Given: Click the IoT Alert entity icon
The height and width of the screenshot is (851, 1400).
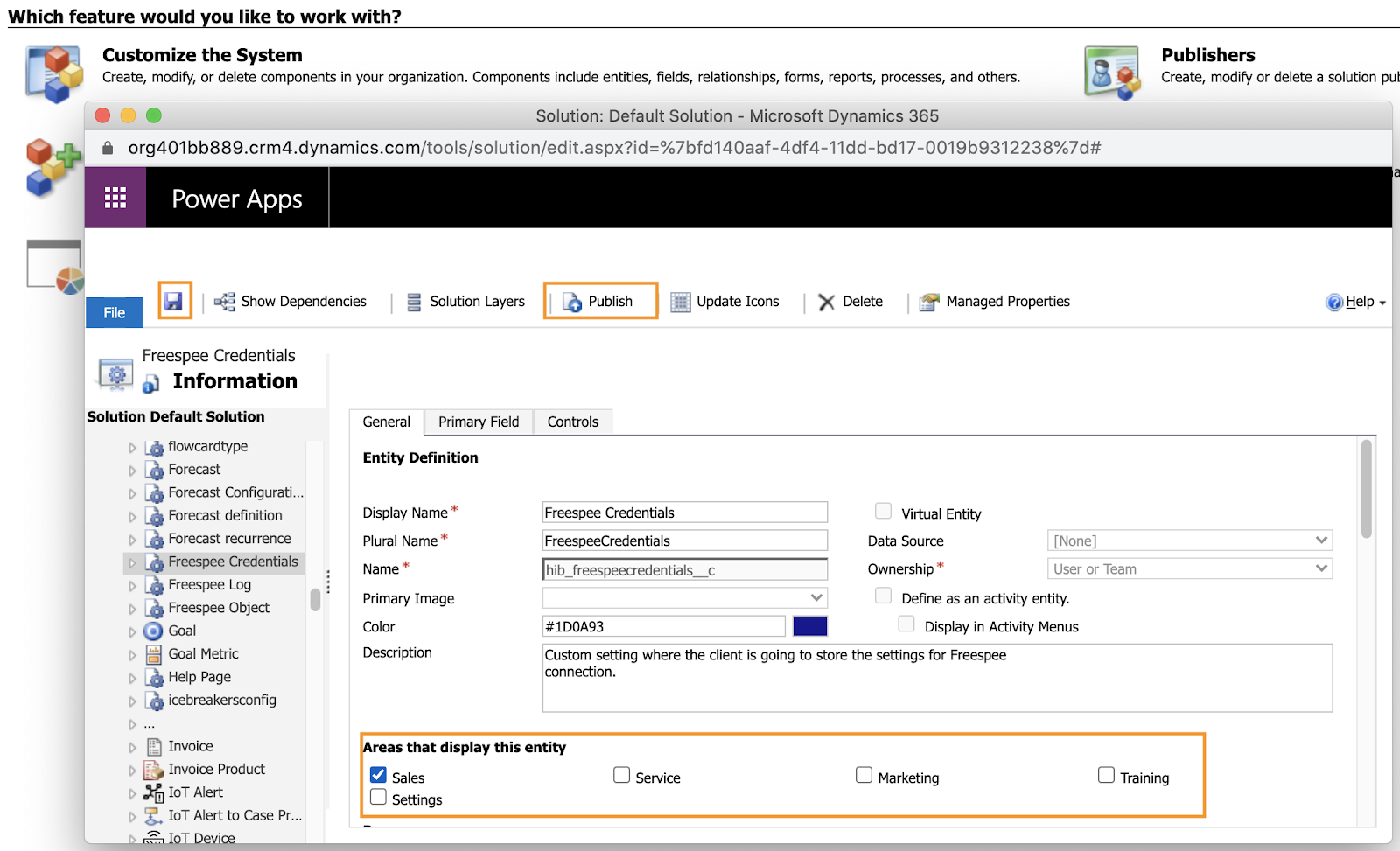Looking at the screenshot, I should 153,792.
